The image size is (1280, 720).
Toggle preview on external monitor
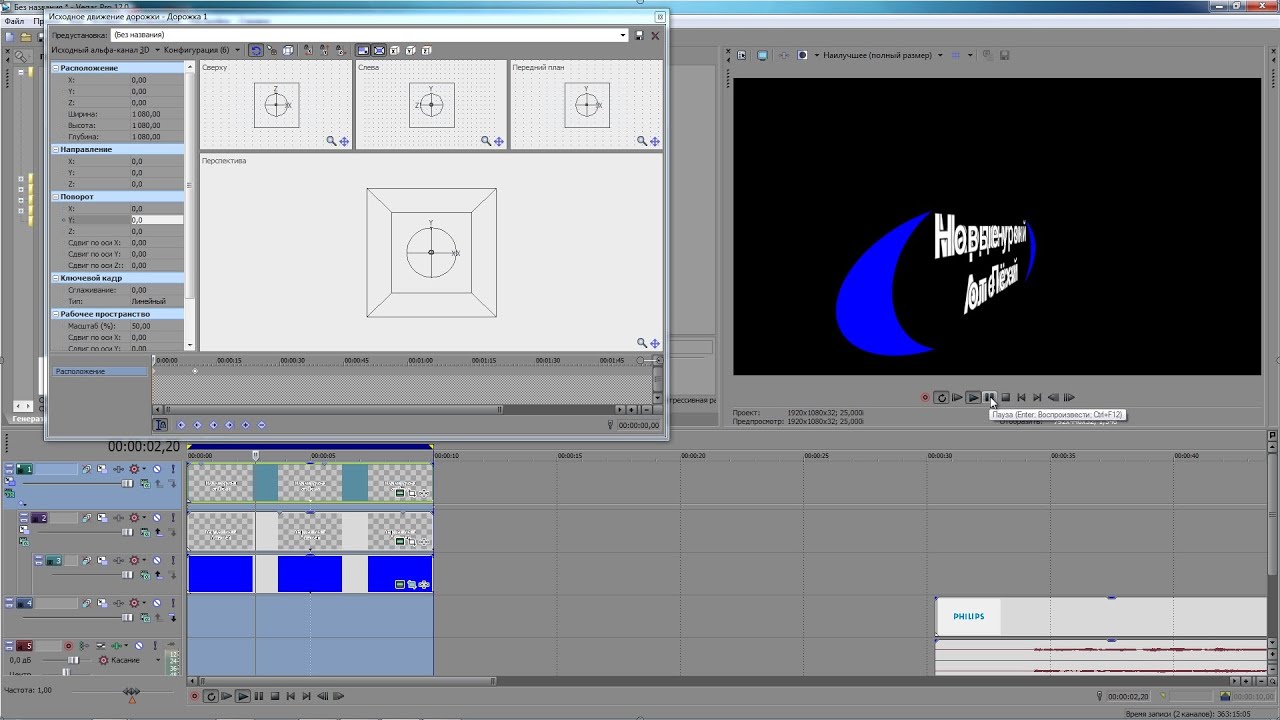pyautogui.click(x=762, y=55)
